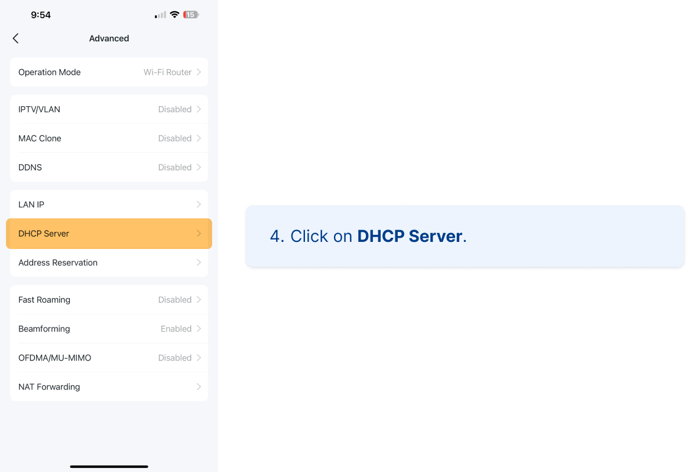Open IPTV/VLAN settings
688x472 pixels.
pyautogui.click(x=109, y=109)
